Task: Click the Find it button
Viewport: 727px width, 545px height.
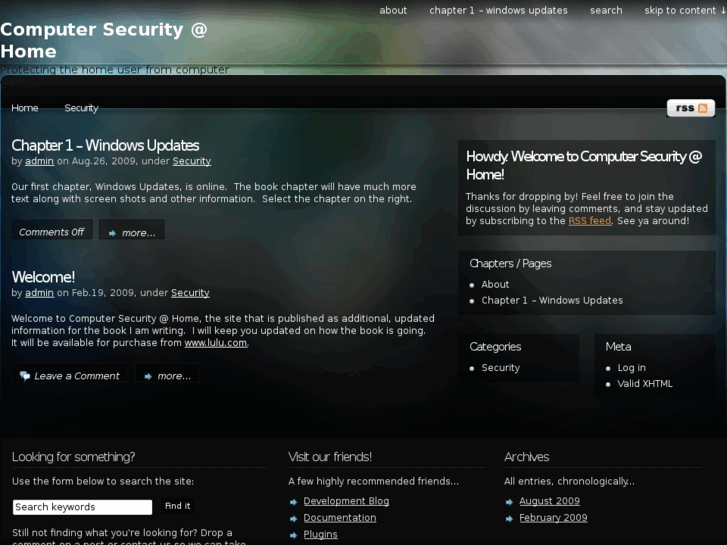Action: pyautogui.click(x=177, y=506)
